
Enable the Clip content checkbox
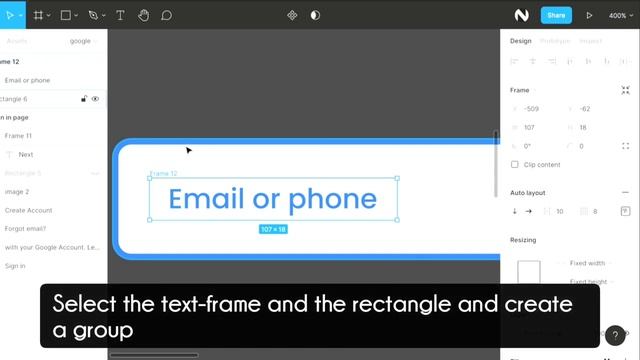(x=515, y=164)
